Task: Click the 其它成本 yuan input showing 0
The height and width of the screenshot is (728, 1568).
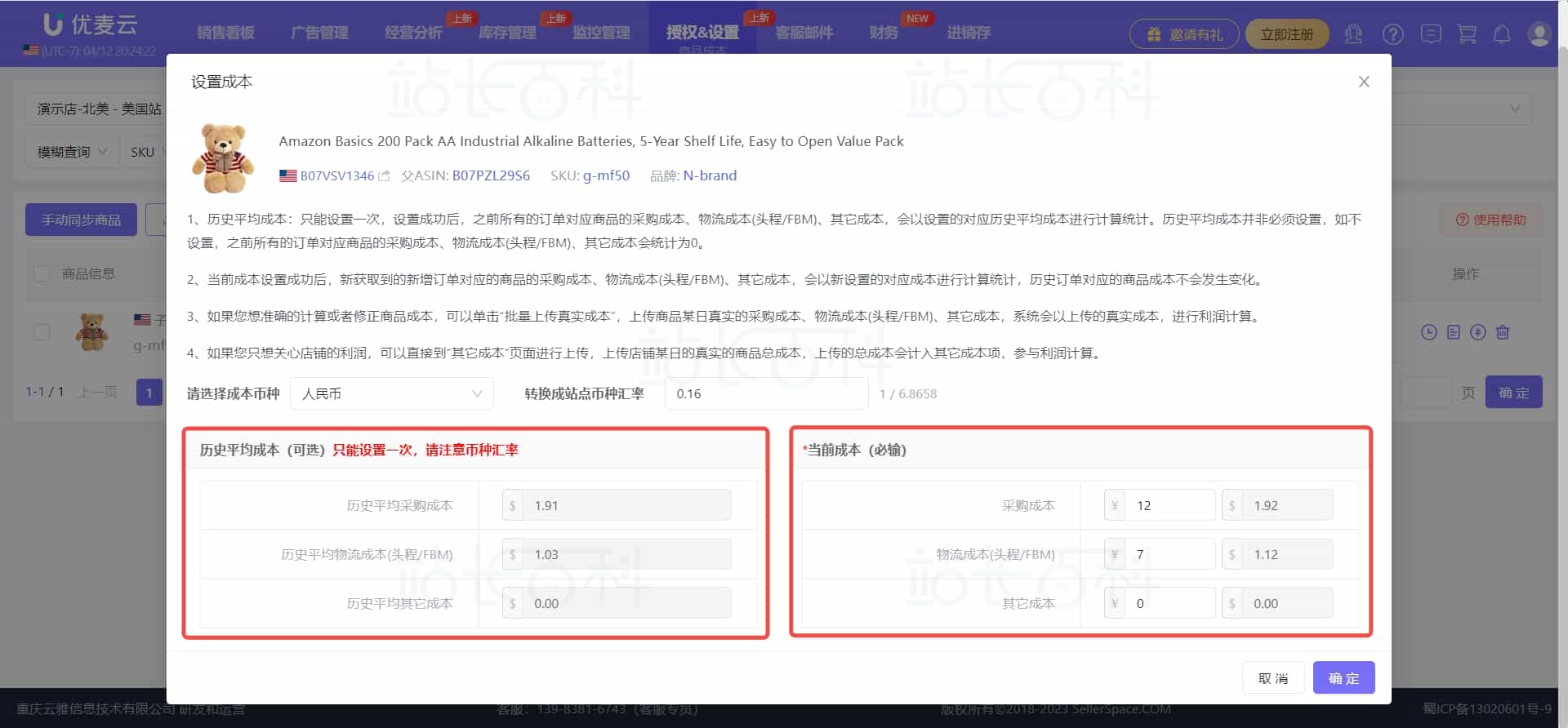Action: [x=1169, y=603]
